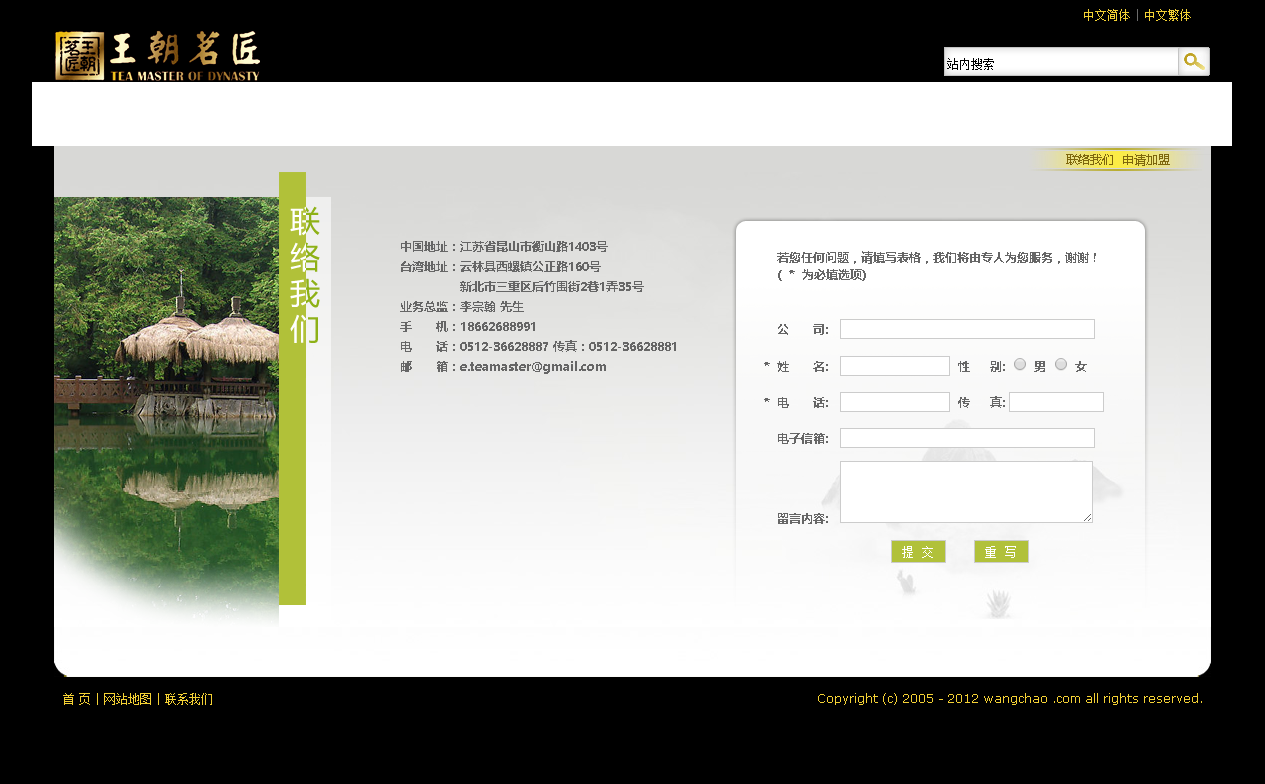Focus the 站内搜索 search box

[x=1060, y=63]
